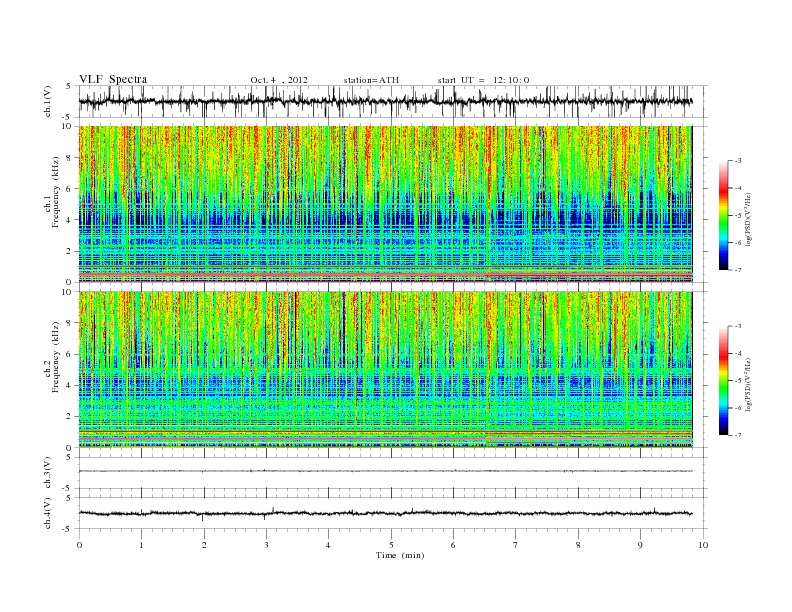Image resolution: width=792 pixels, height=612 pixels.
Task: Click the "-7" tick on ch.1 color bar
Action: (738, 270)
